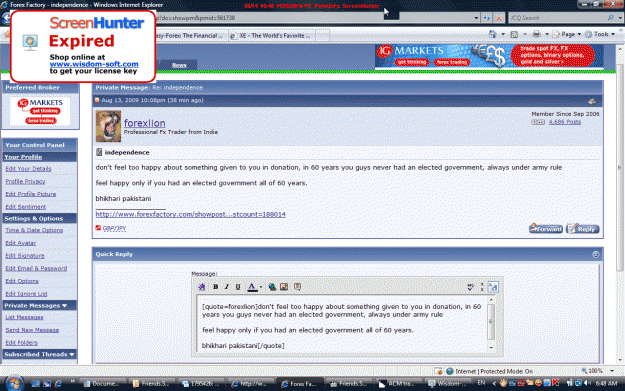This screenshot has height=391, width=625.
Task: Open Edit Folders
Action: 21,343
